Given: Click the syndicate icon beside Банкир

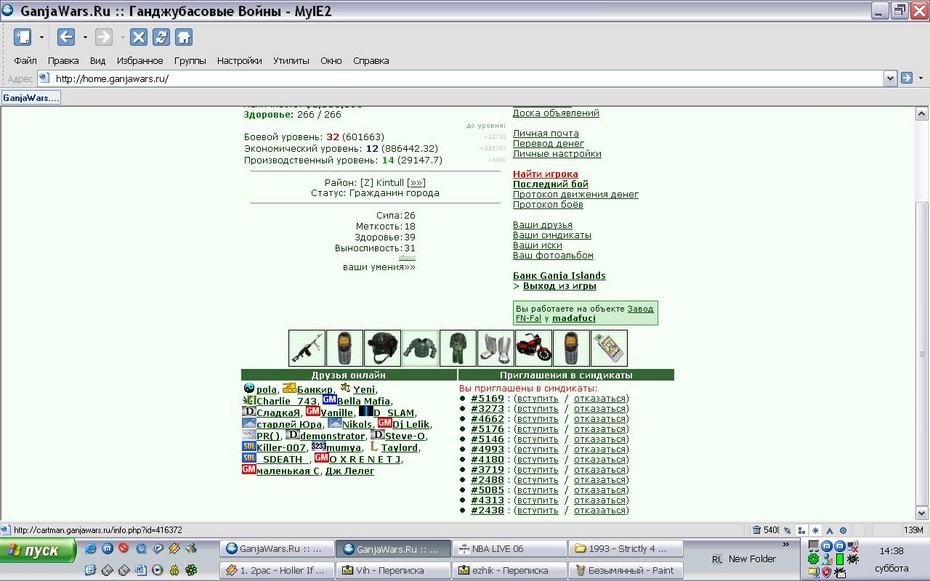Looking at the screenshot, I should [289, 388].
